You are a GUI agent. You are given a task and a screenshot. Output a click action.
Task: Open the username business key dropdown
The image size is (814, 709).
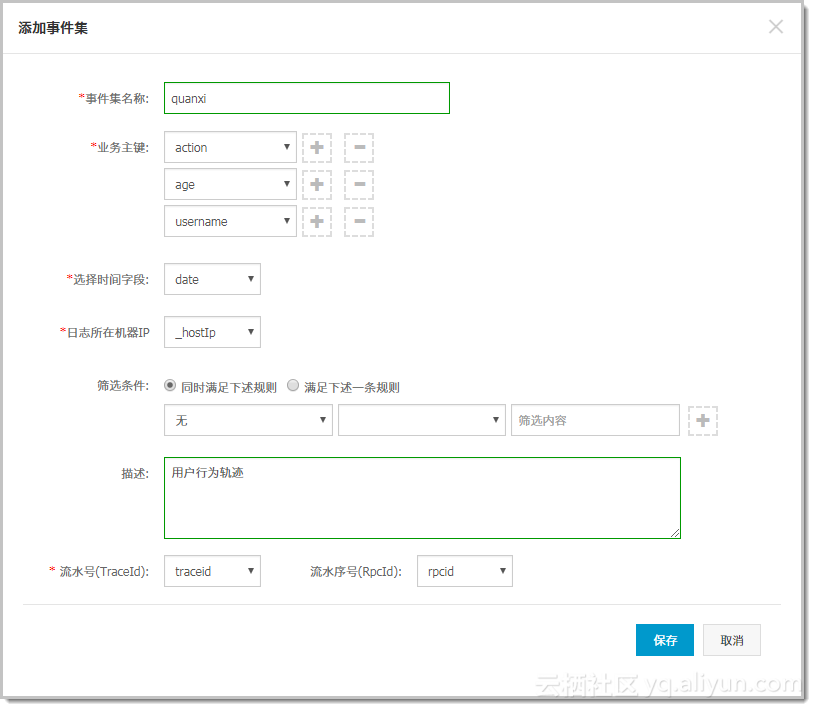(230, 221)
